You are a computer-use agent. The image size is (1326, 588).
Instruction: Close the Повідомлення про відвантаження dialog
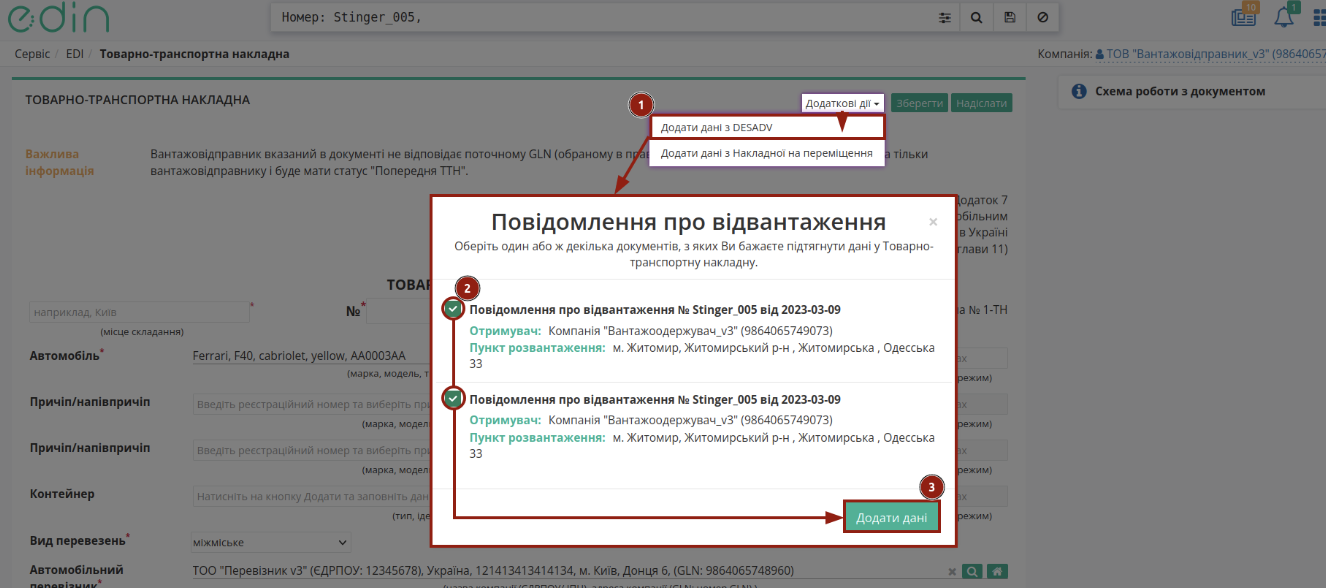(933, 222)
